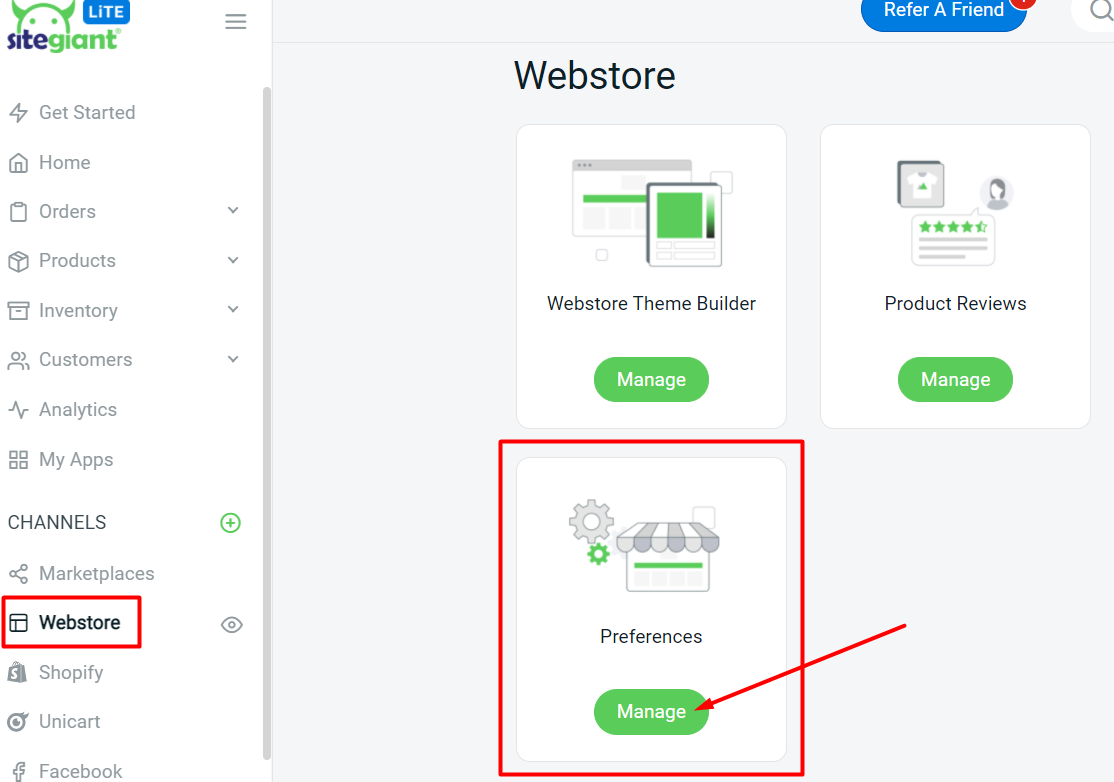Expand the Customers submenu chevron

point(233,359)
